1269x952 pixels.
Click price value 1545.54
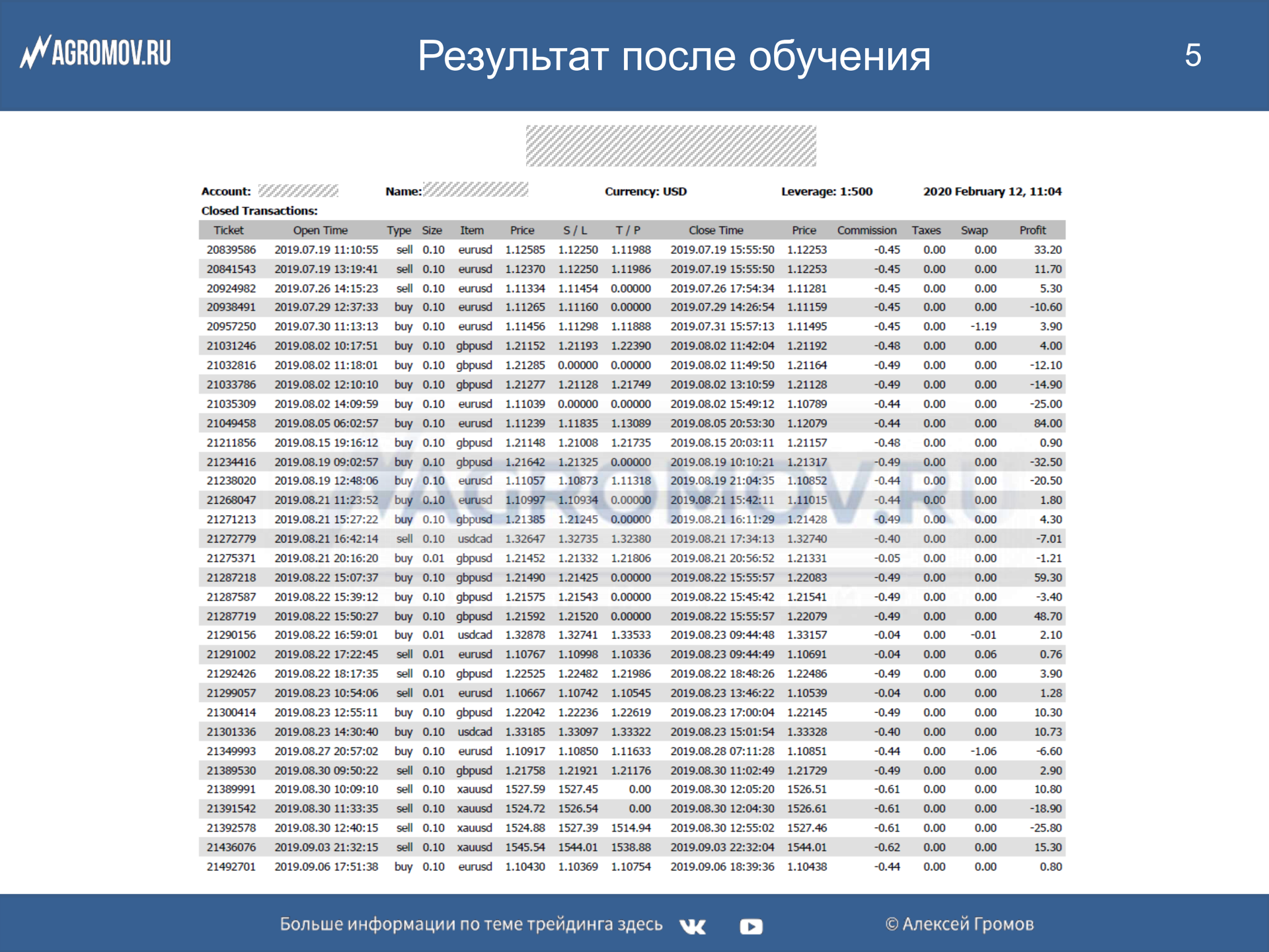point(525,847)
